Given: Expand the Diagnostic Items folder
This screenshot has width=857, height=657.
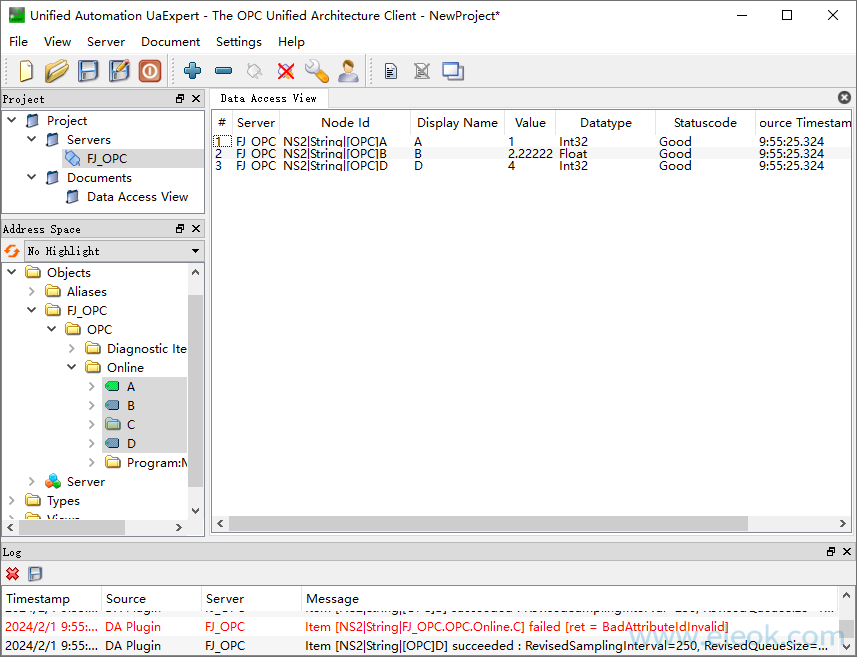Looking at the screenshot, I should tap(72, 348).
